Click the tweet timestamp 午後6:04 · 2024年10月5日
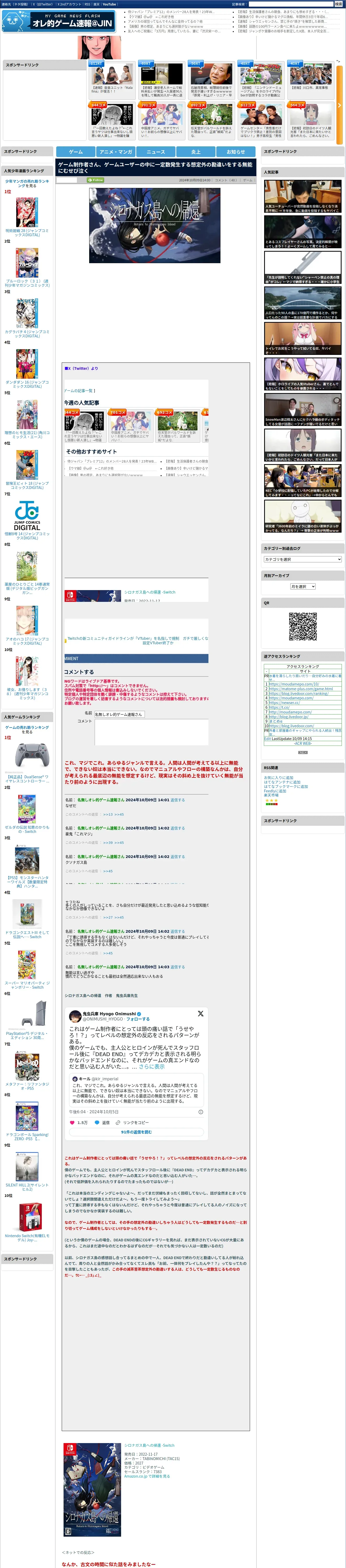This screenshot has width=346, height=1568. [x=94, y=1112]
